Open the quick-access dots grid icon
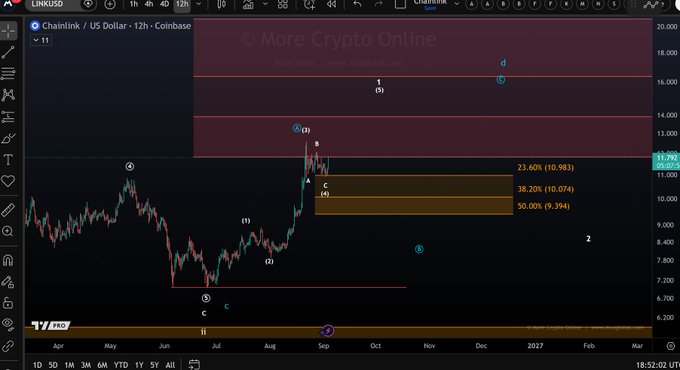Image resolution: width=680 pixels, height=370 pixels. (634, 4)
